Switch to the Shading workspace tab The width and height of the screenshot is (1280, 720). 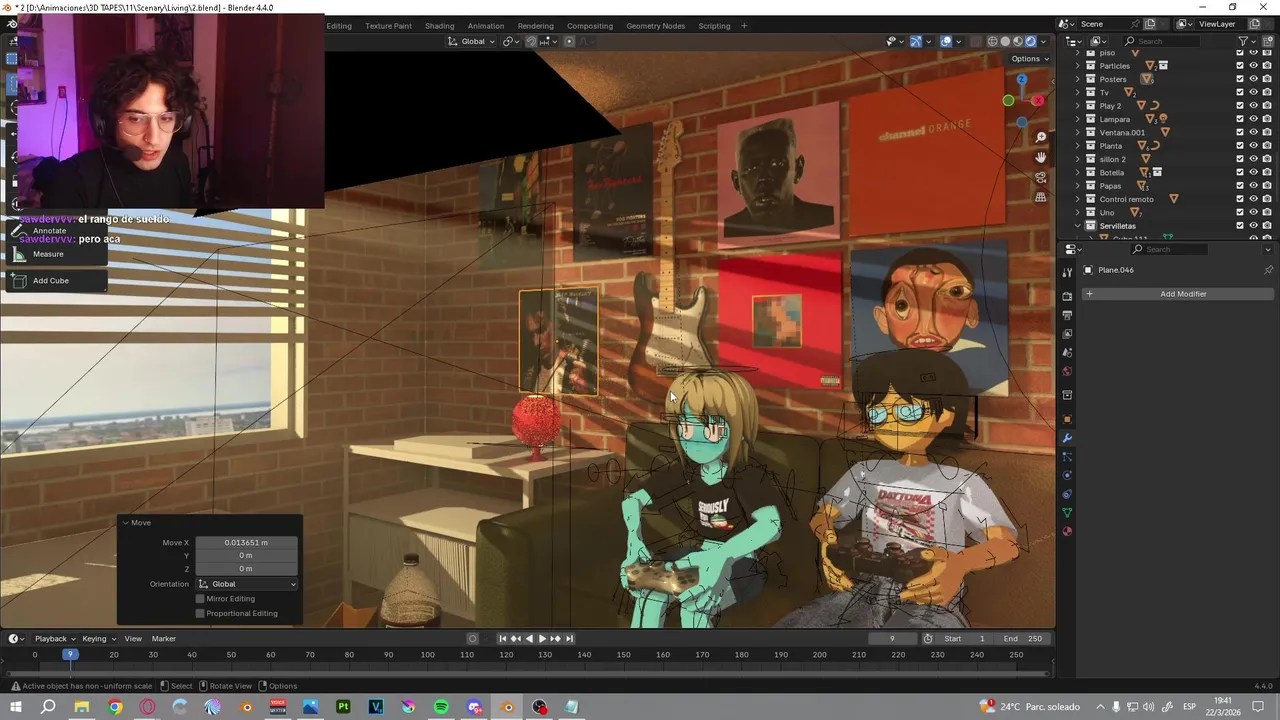tap(439, 26)
